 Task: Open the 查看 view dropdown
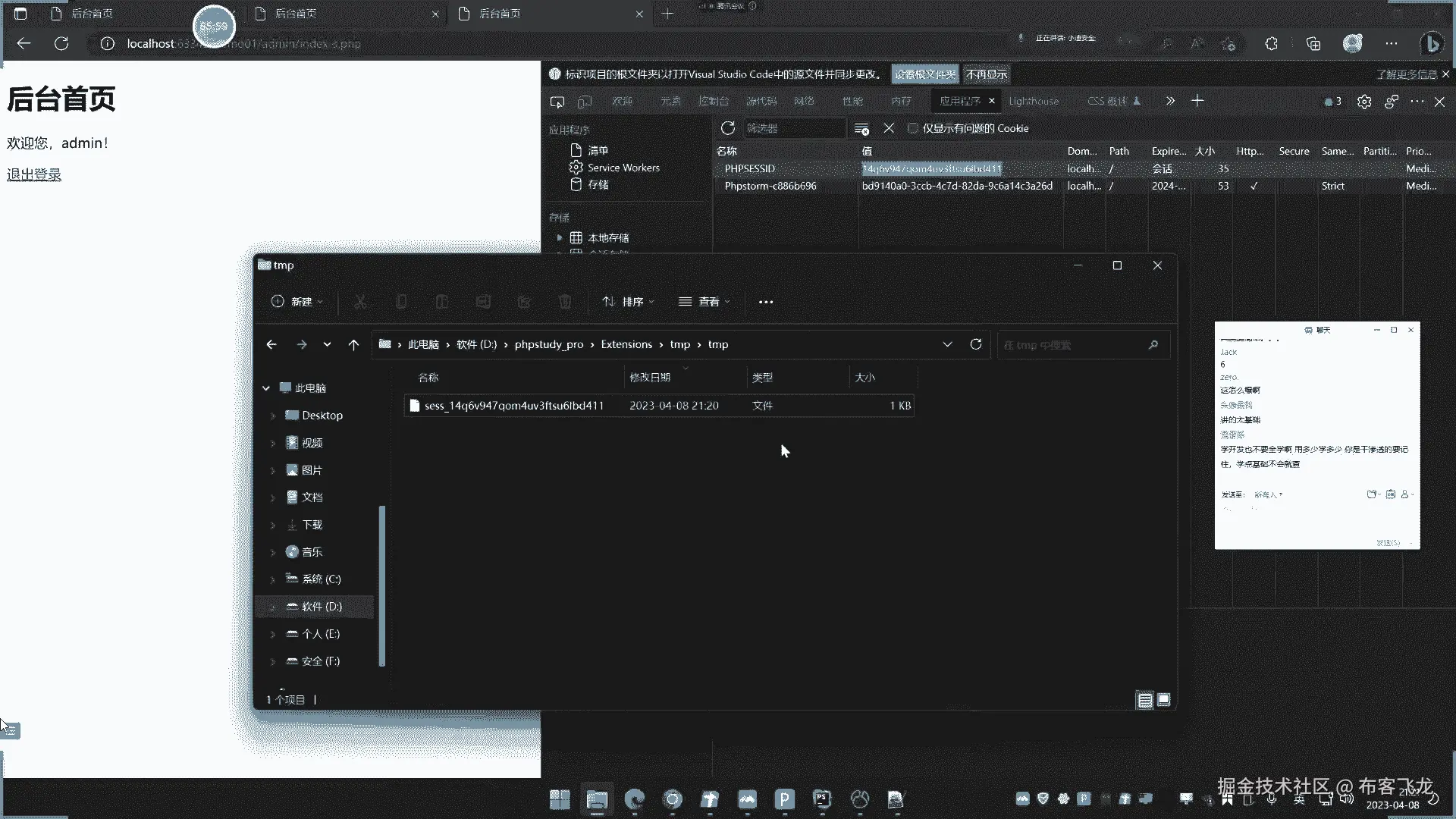704,302
